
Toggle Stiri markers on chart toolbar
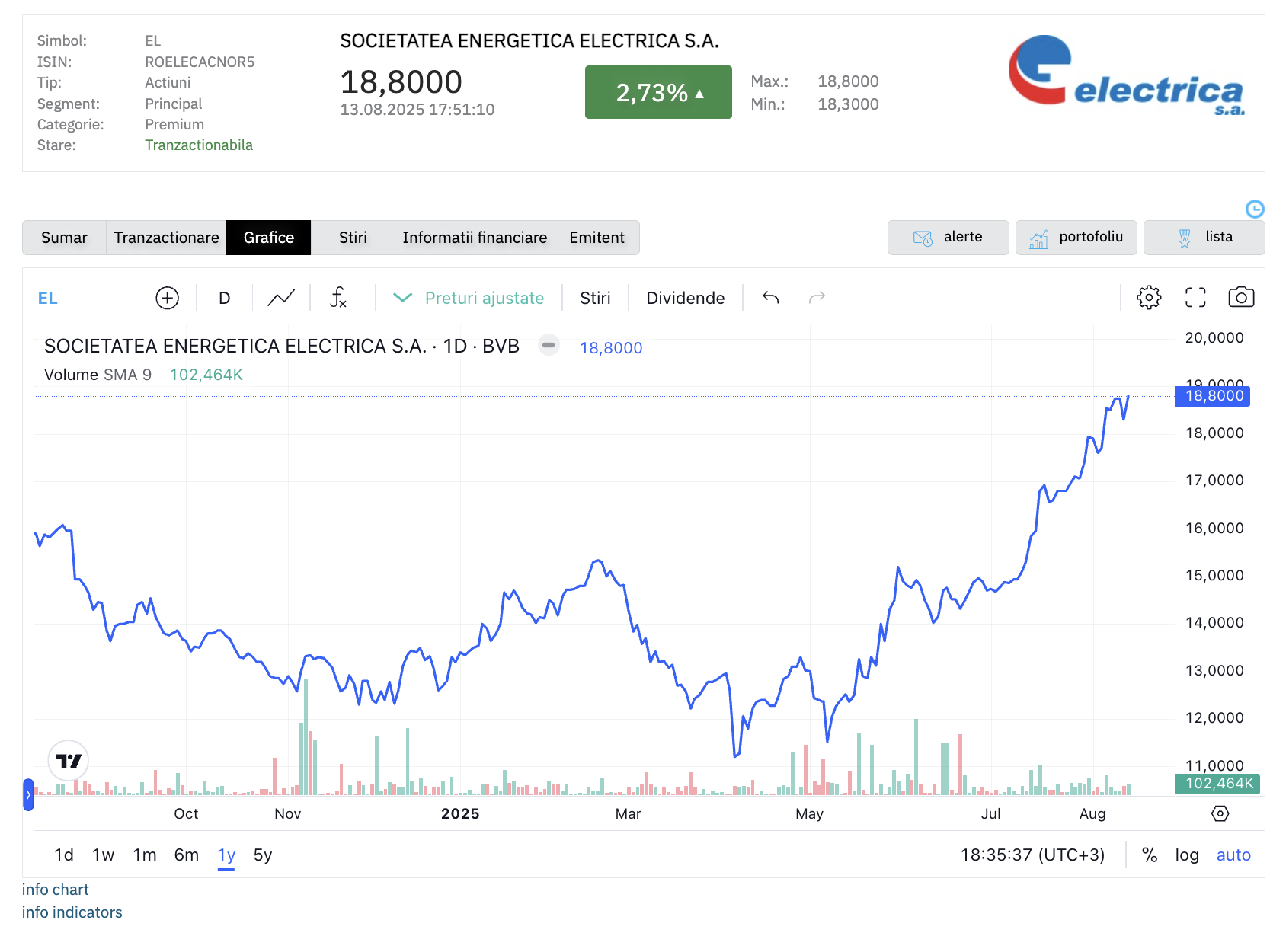pyautogui.click(x=595, y=298)
